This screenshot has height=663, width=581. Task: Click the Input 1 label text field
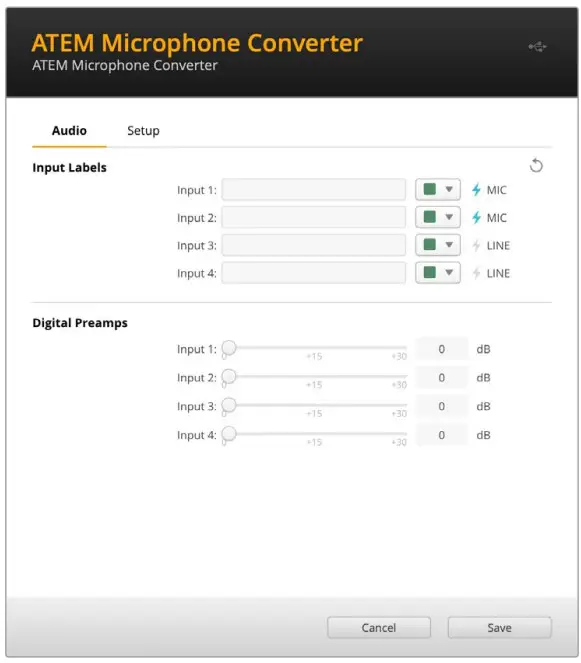[x=314, y=189]
